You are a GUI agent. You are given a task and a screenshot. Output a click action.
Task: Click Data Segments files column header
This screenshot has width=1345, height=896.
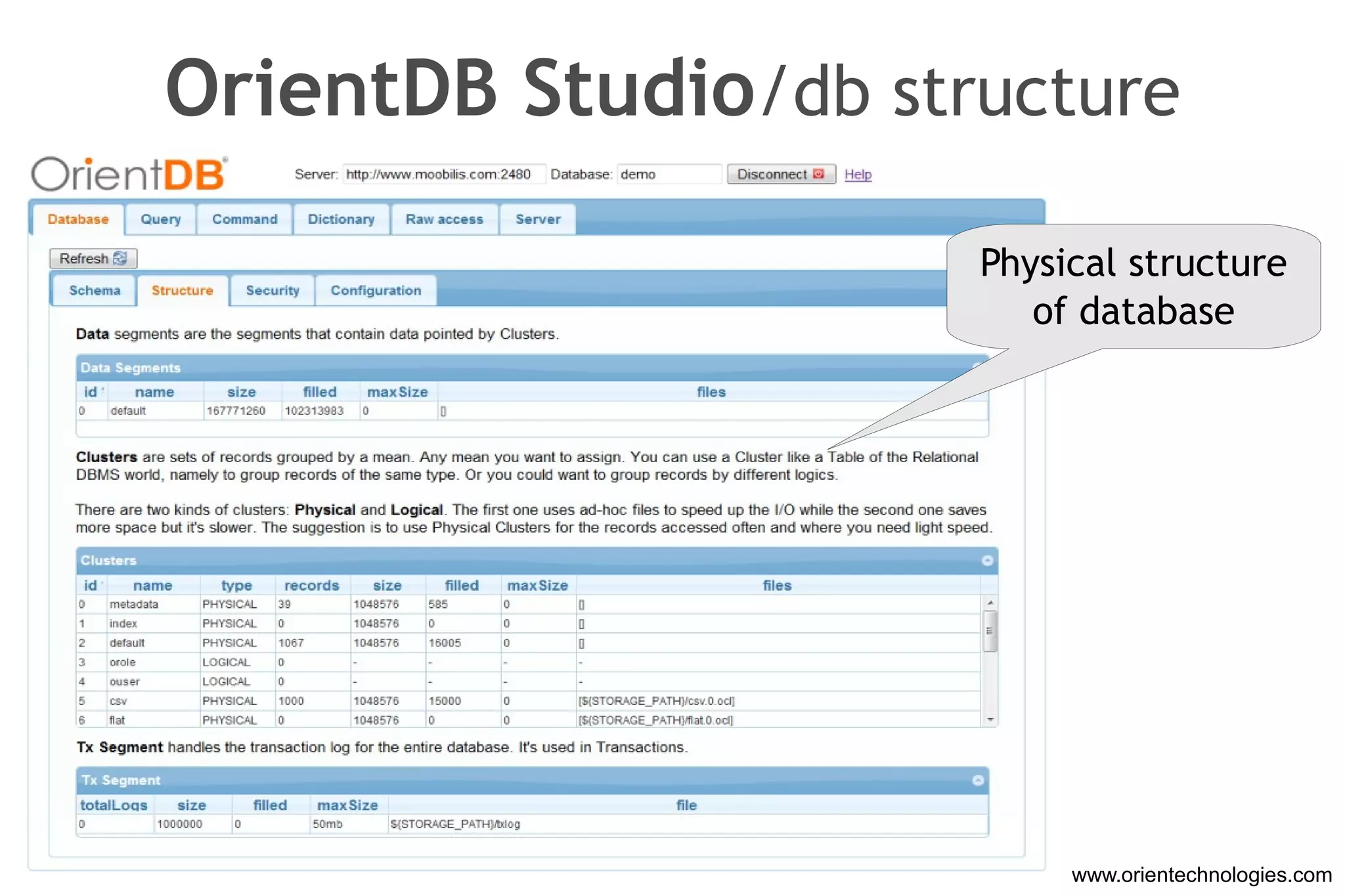711,392
